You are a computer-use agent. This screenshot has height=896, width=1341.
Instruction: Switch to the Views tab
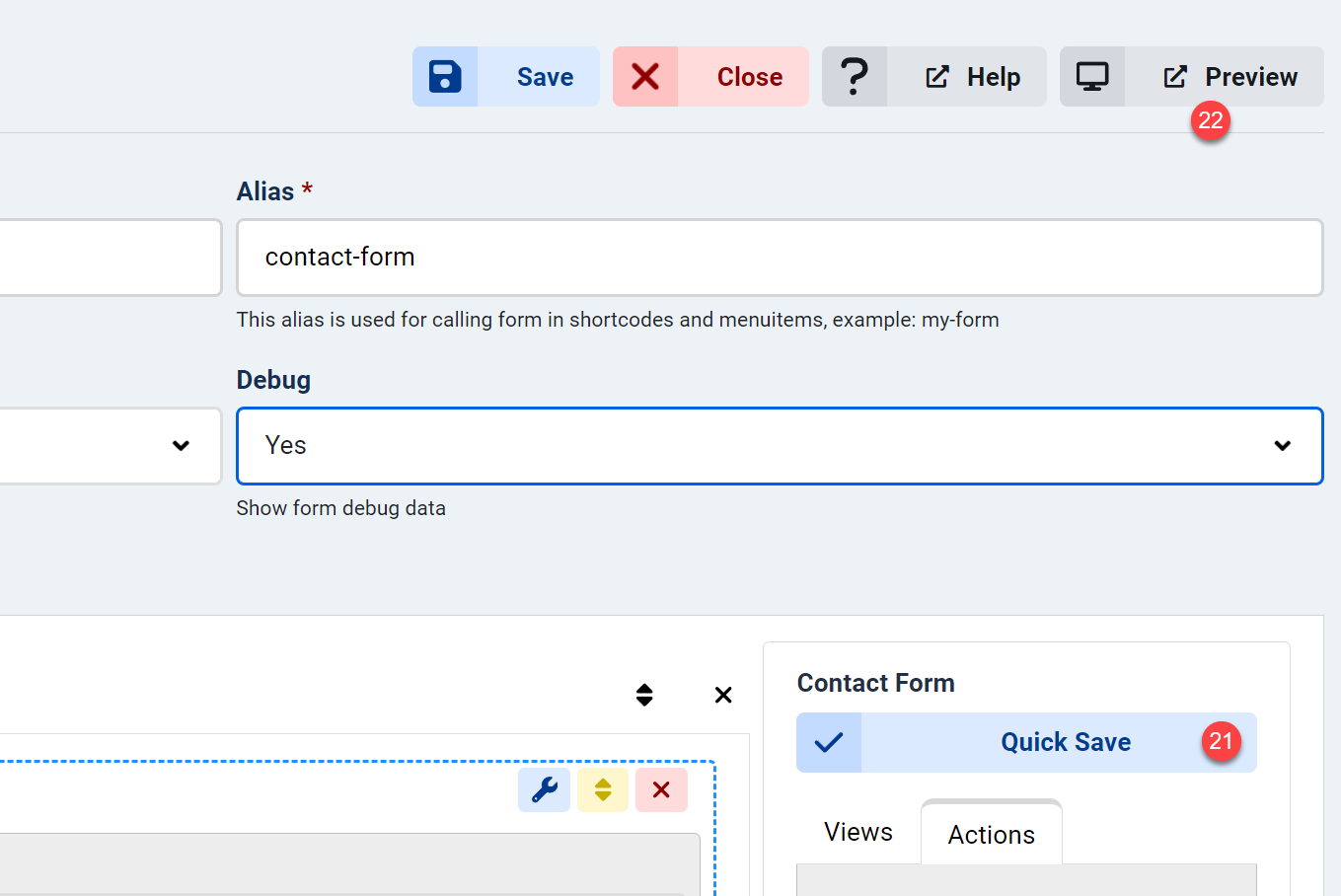(857, 832)
